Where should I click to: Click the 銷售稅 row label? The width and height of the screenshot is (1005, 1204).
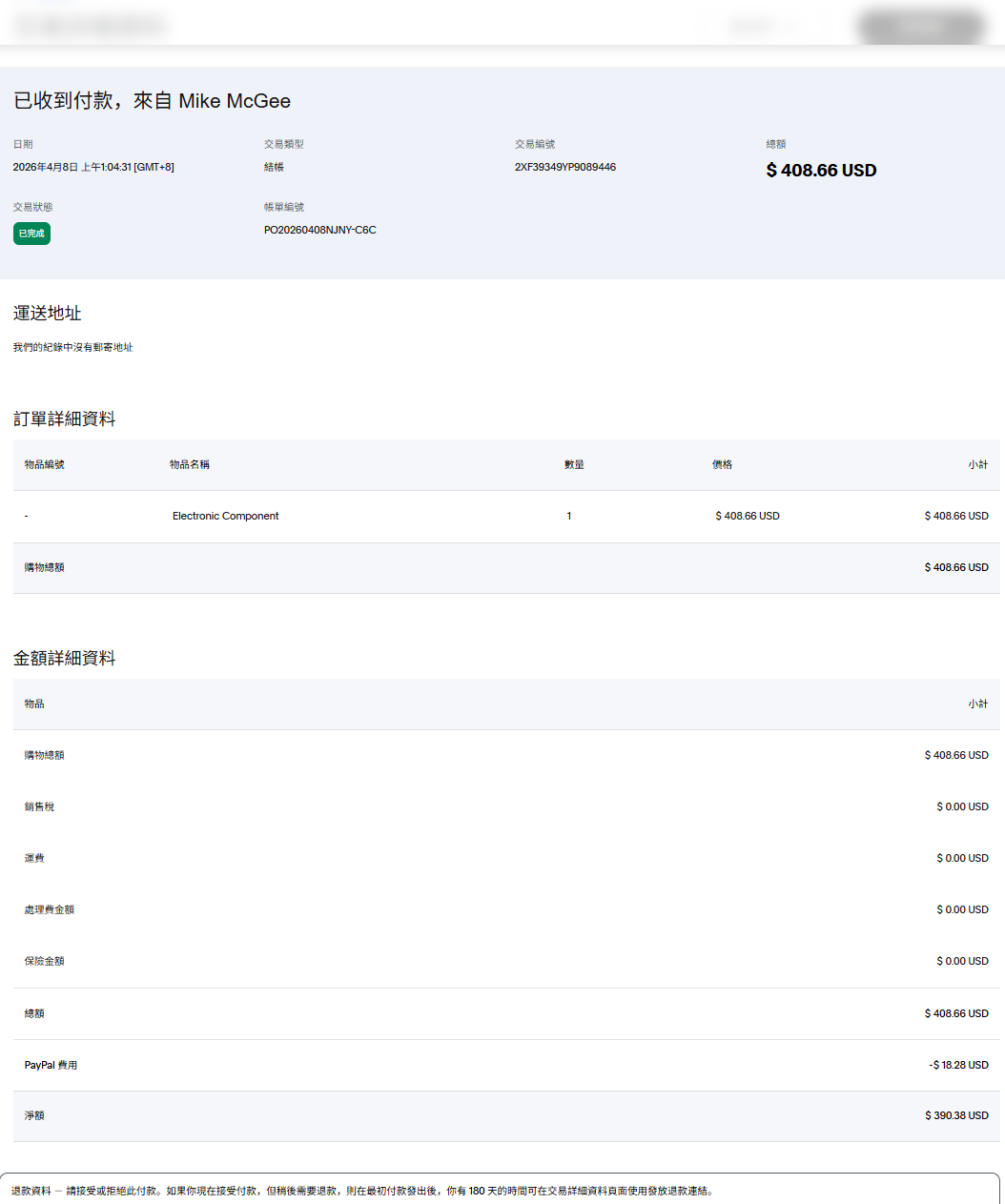39,806
